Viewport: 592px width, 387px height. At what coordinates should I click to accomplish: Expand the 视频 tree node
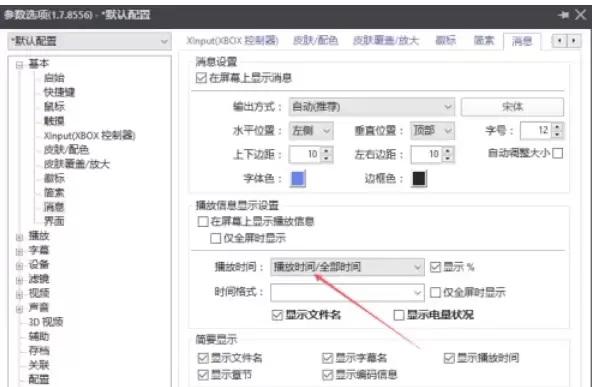pyautogui.click(x=20, y=294)
